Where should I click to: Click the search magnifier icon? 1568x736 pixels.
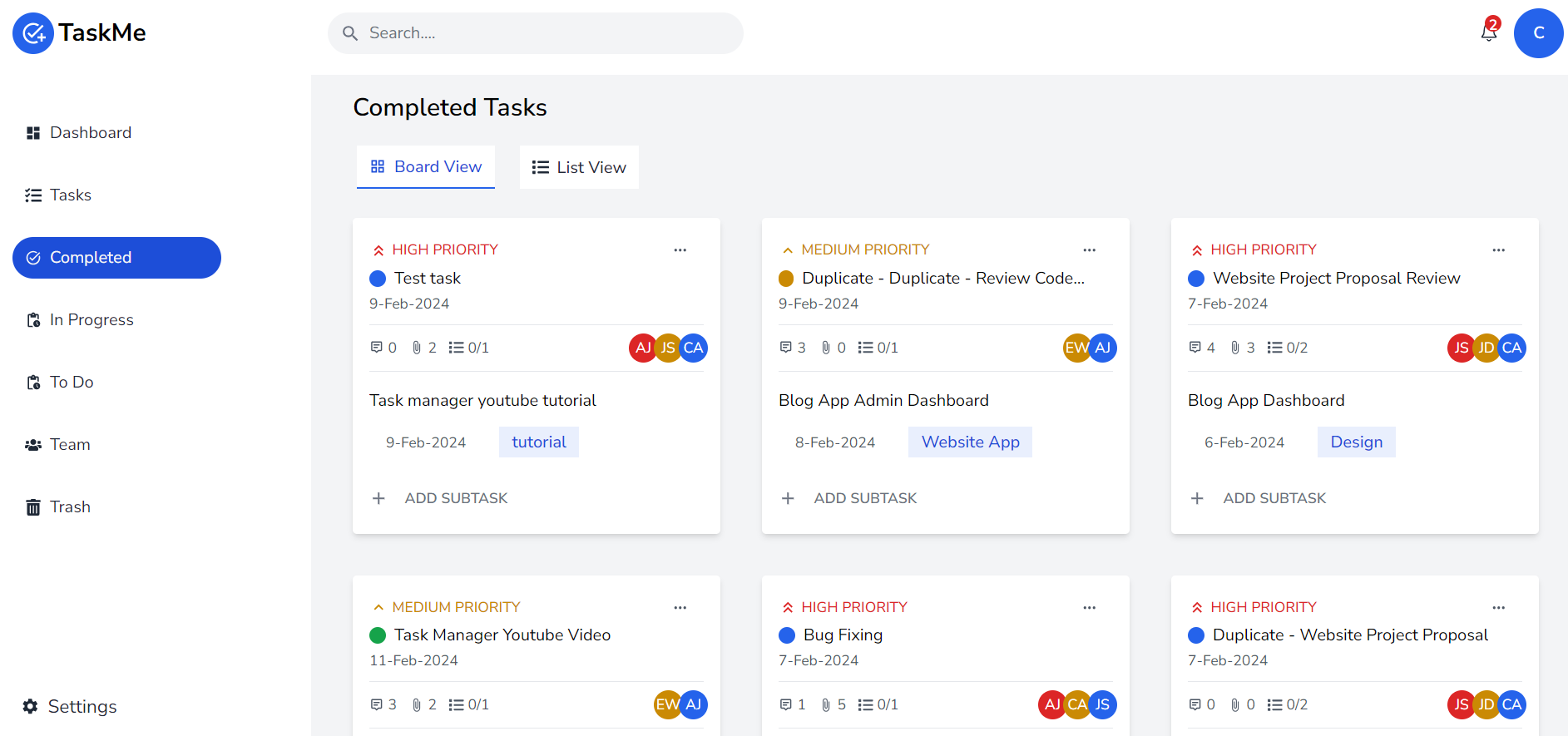click(x=350, y=33)
